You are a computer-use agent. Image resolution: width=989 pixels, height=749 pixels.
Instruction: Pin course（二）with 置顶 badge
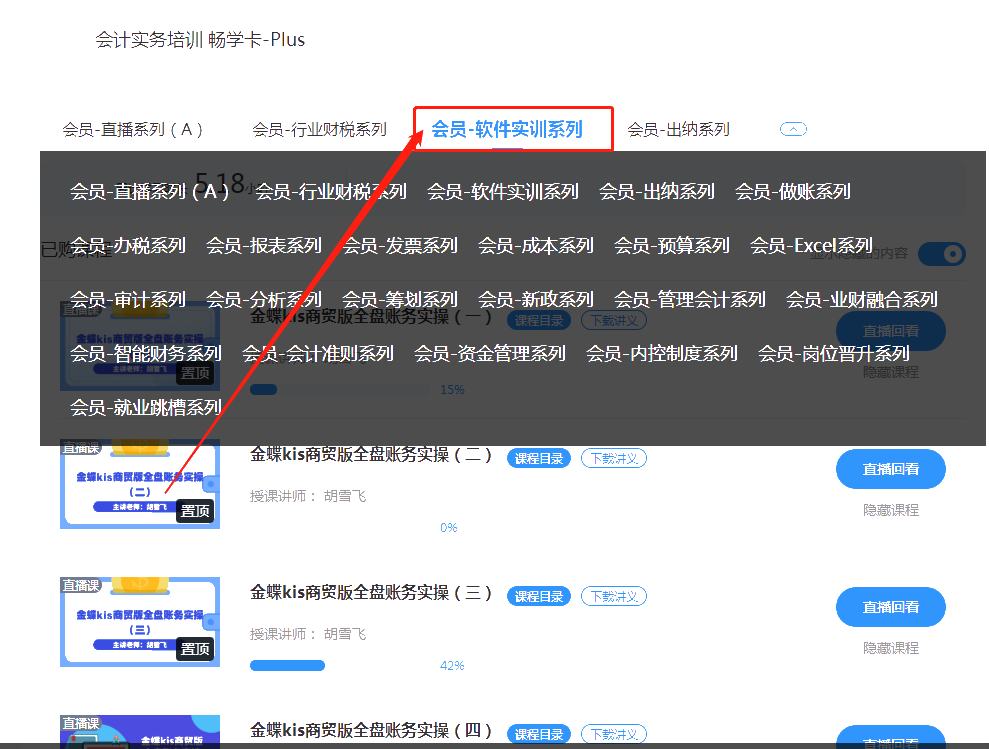195,510
